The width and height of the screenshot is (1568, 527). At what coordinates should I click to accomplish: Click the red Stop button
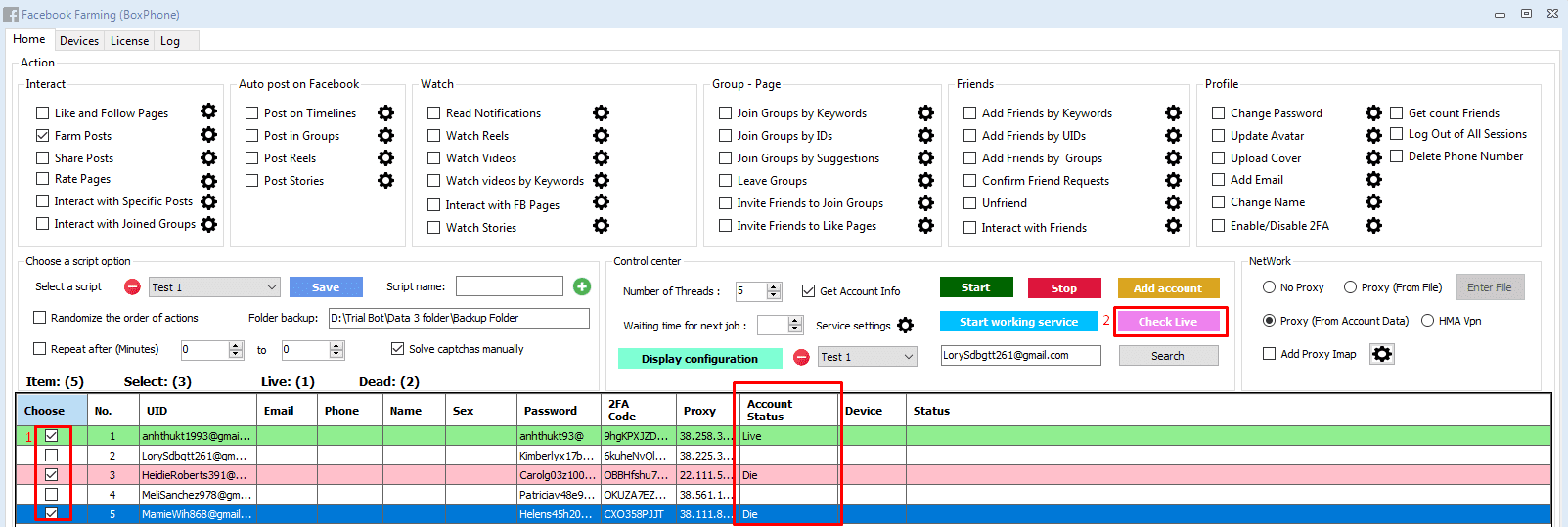point(1064,288)
